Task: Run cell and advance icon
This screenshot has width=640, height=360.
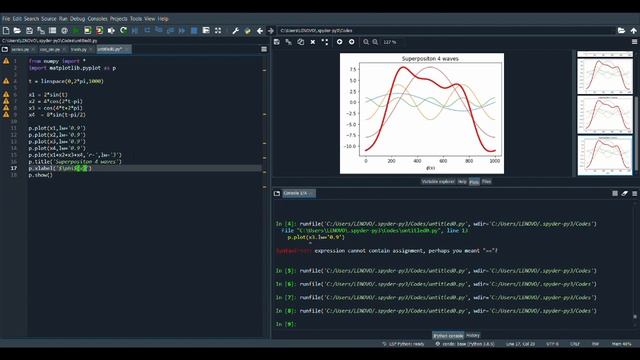Action: (100, 31)
